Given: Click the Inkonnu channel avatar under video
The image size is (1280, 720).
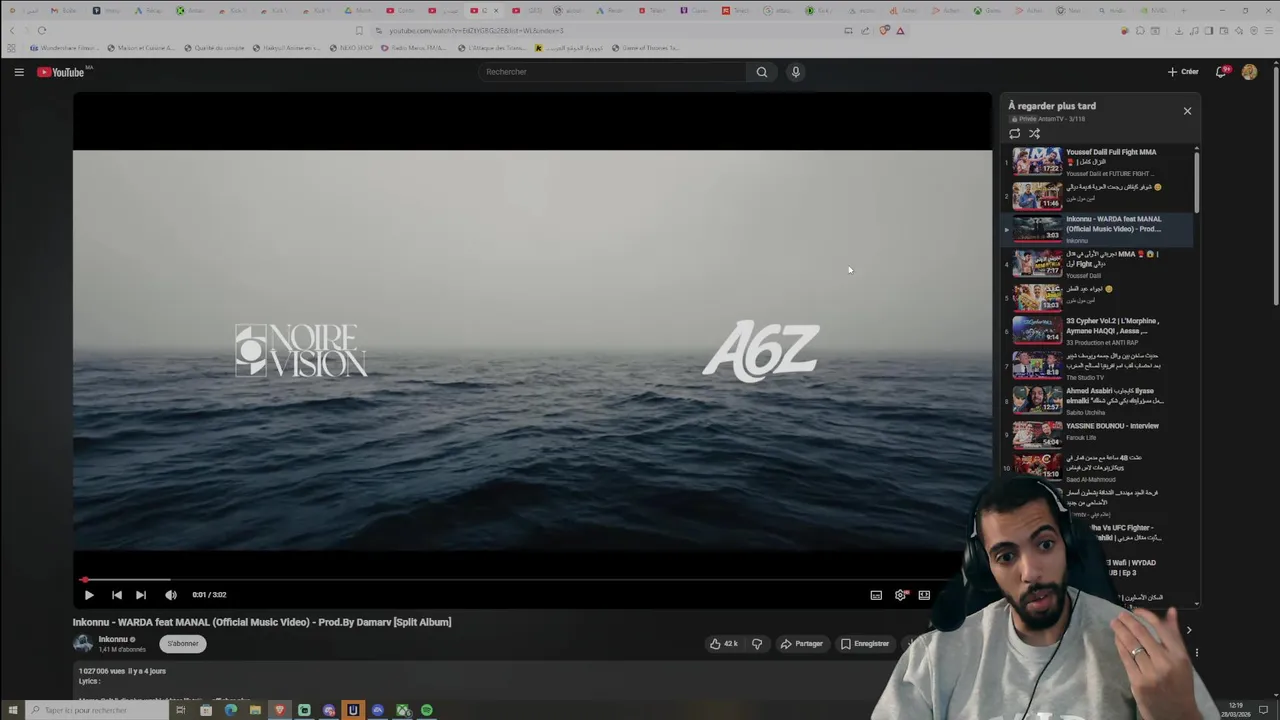Looking at the screenshot, I should coord(83,643).
